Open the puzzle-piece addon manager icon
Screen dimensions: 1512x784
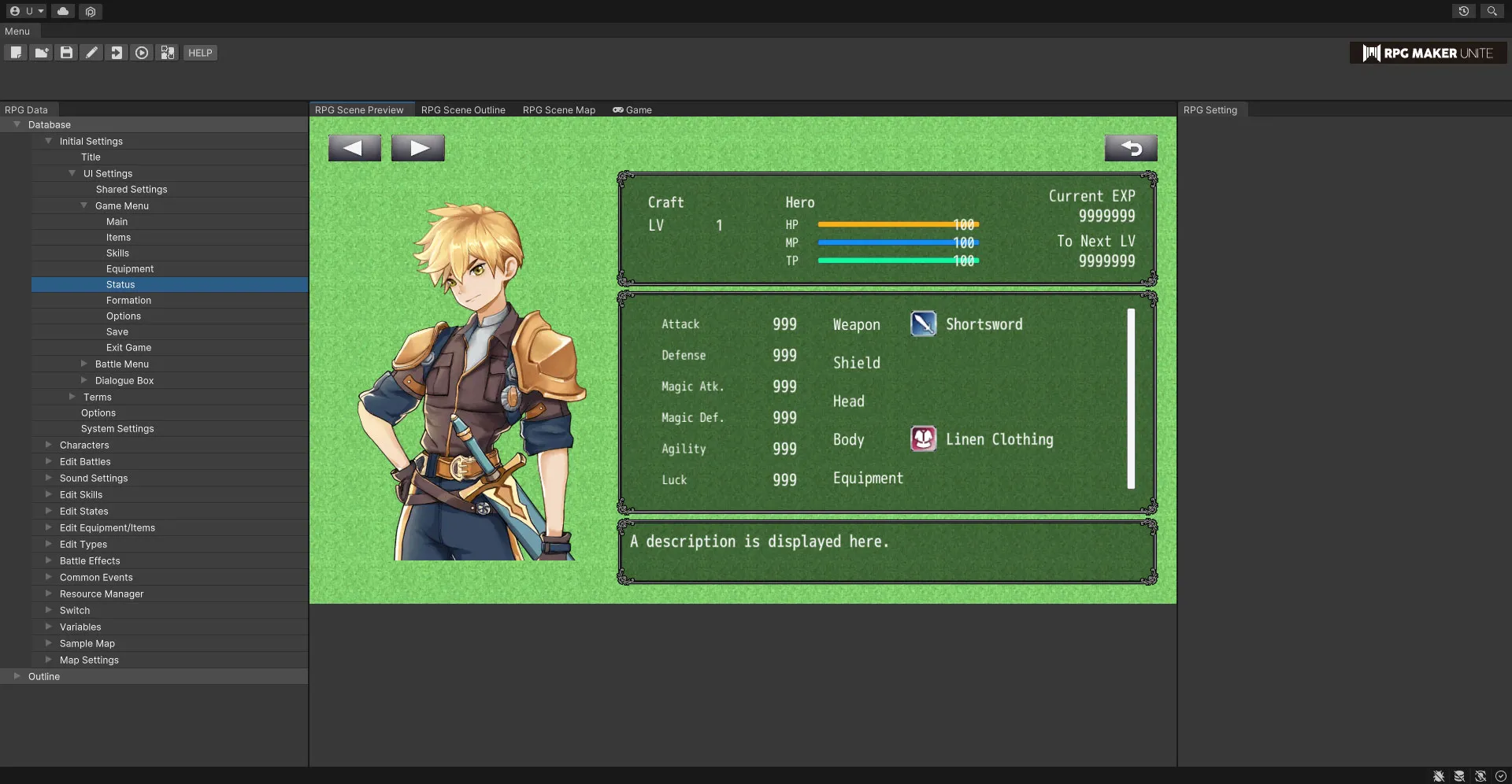167,53
